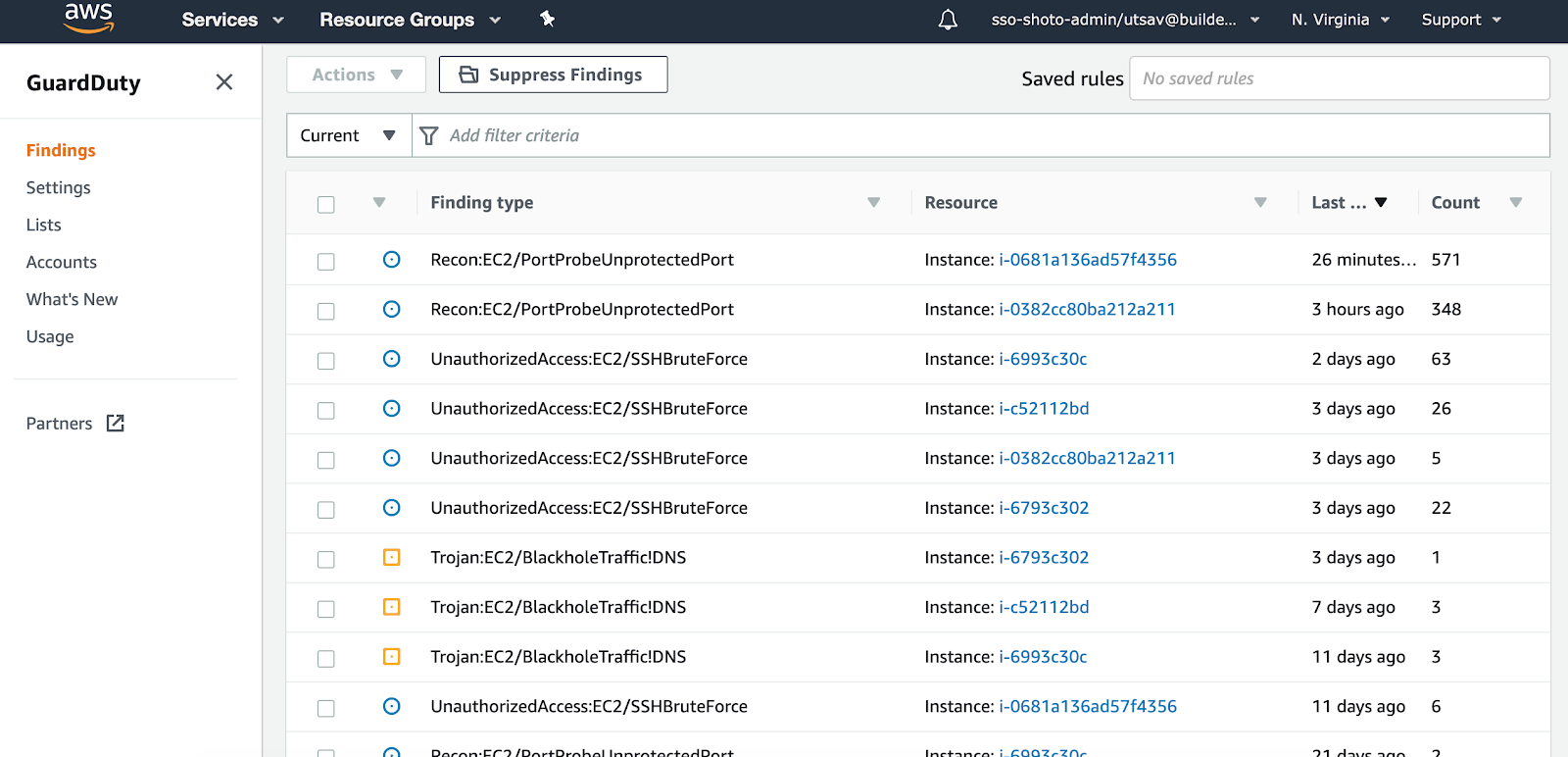Click severity icon for instance i-0681a136ad57f4356 count 571
The image size is (1568, 757).
coord(391,260)
